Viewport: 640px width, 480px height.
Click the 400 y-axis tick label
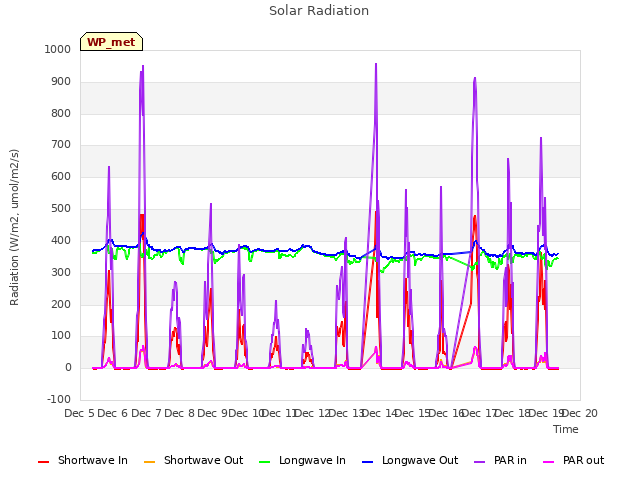(x=61, y=240)
